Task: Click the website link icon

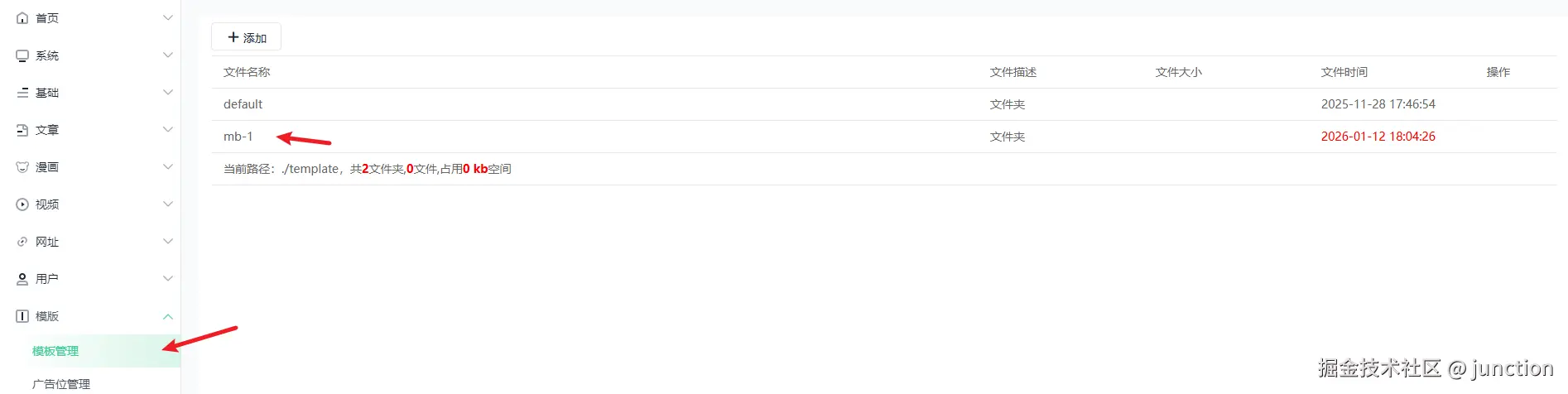Action: 22,242
